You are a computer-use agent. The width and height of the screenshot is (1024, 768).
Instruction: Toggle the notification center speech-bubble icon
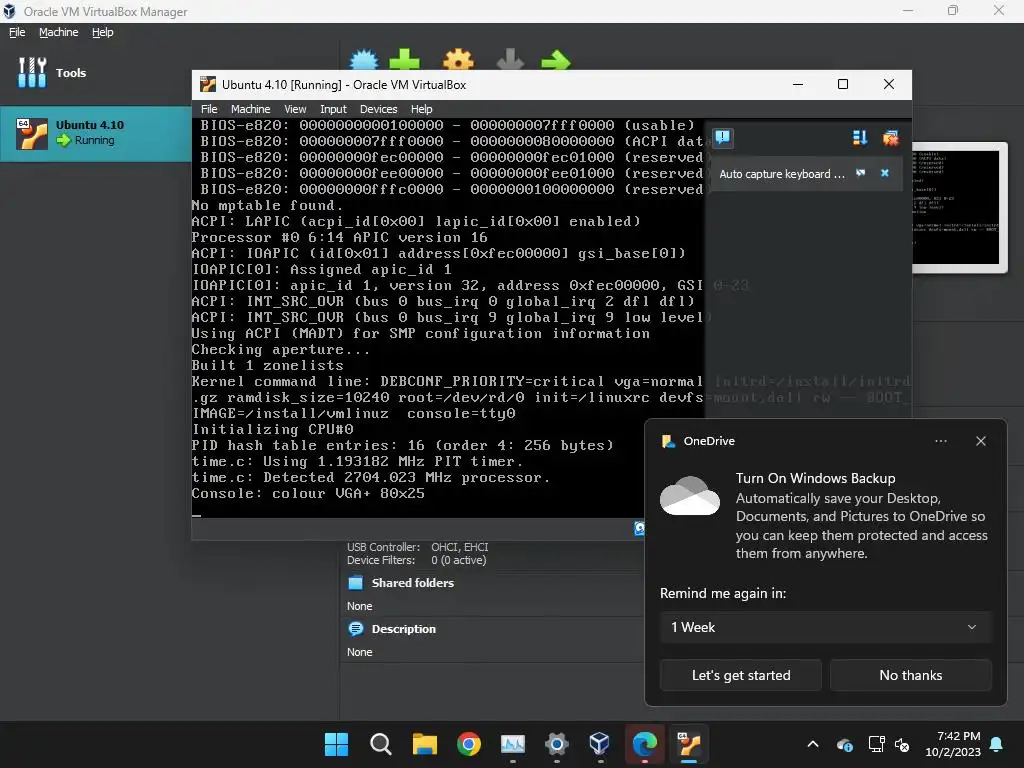(x=722, y=137)
